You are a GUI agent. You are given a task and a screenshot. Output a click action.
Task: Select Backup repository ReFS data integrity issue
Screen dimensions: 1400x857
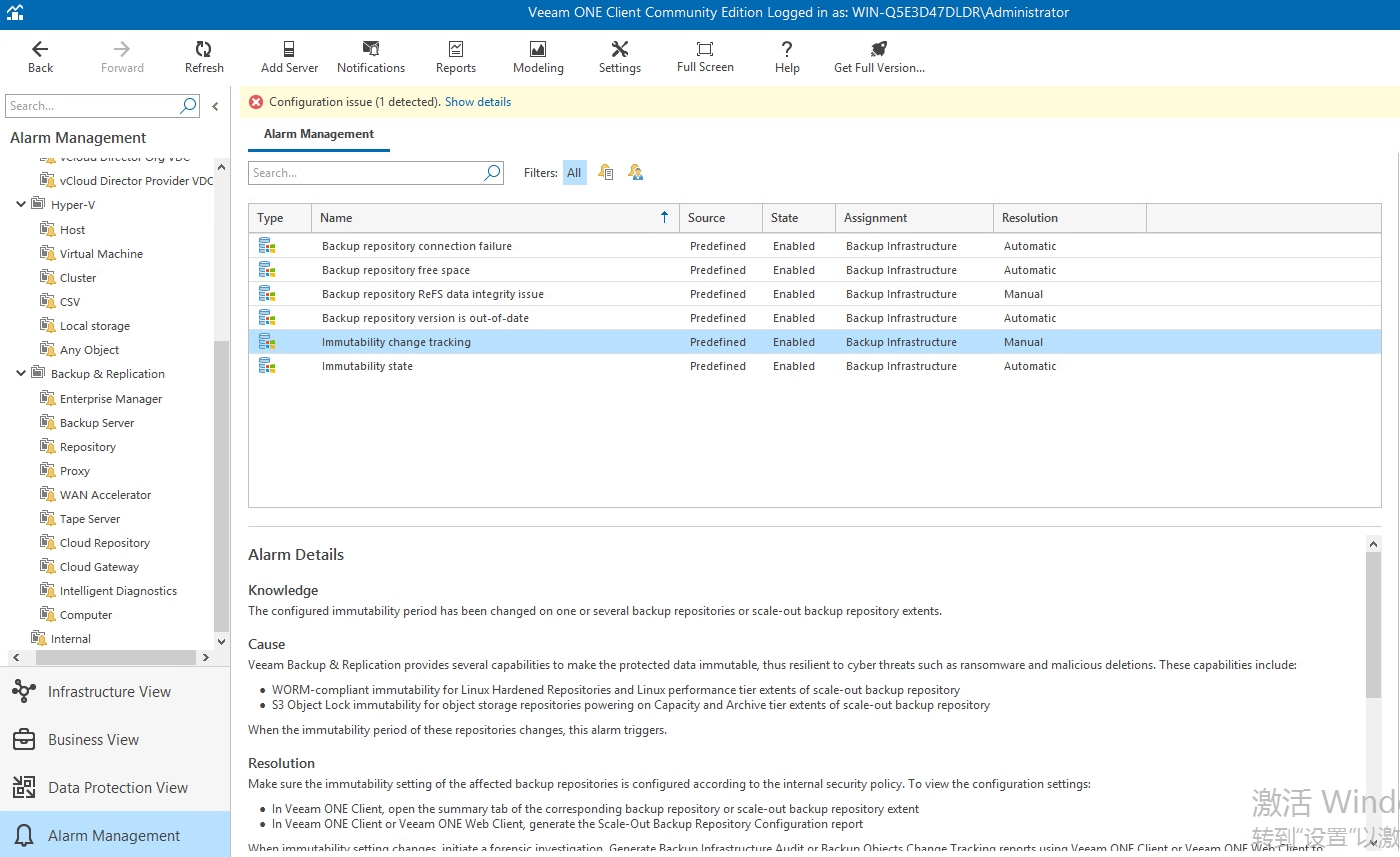click(815, 294)
